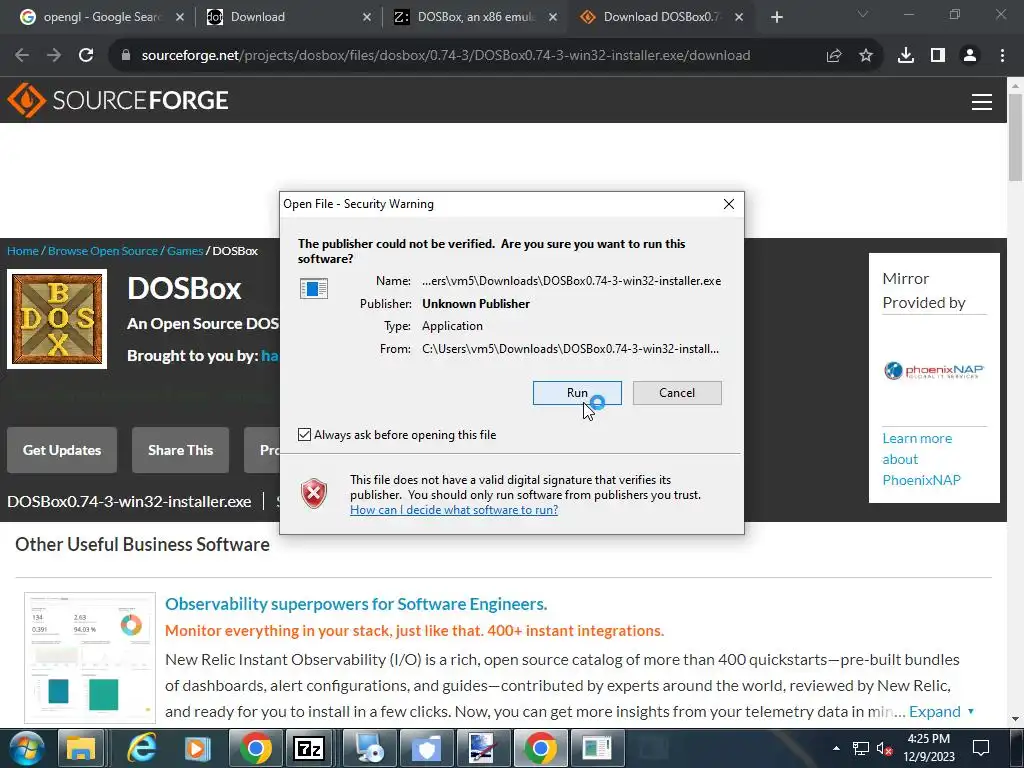Image resolution: width=1024 pixels, height=768 pixels.
Task: Open the clock showing 4:25 PM
Action: click(929, 748)
